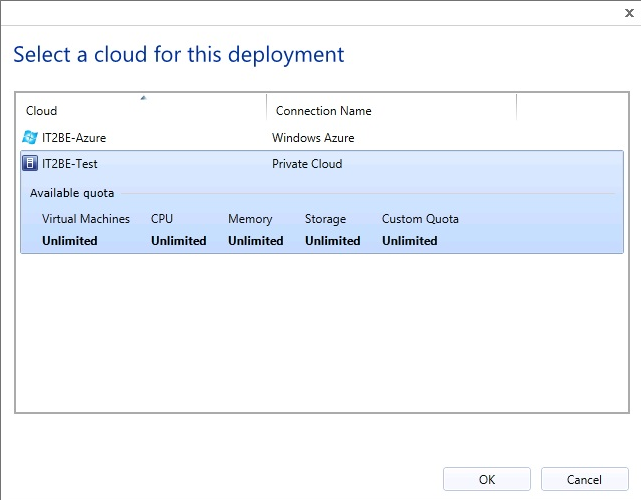Click the IT2BE-Azure Windows cloud icon
This screenshot has width=641, height=500.
(29, 137)
